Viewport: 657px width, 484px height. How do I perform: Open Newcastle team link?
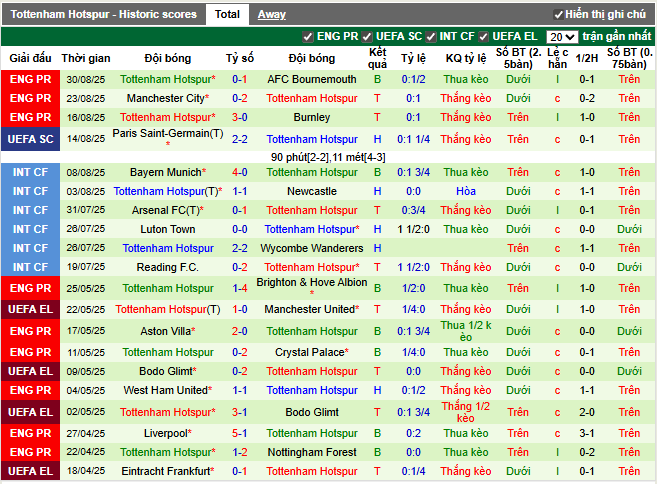click(312, 192)
